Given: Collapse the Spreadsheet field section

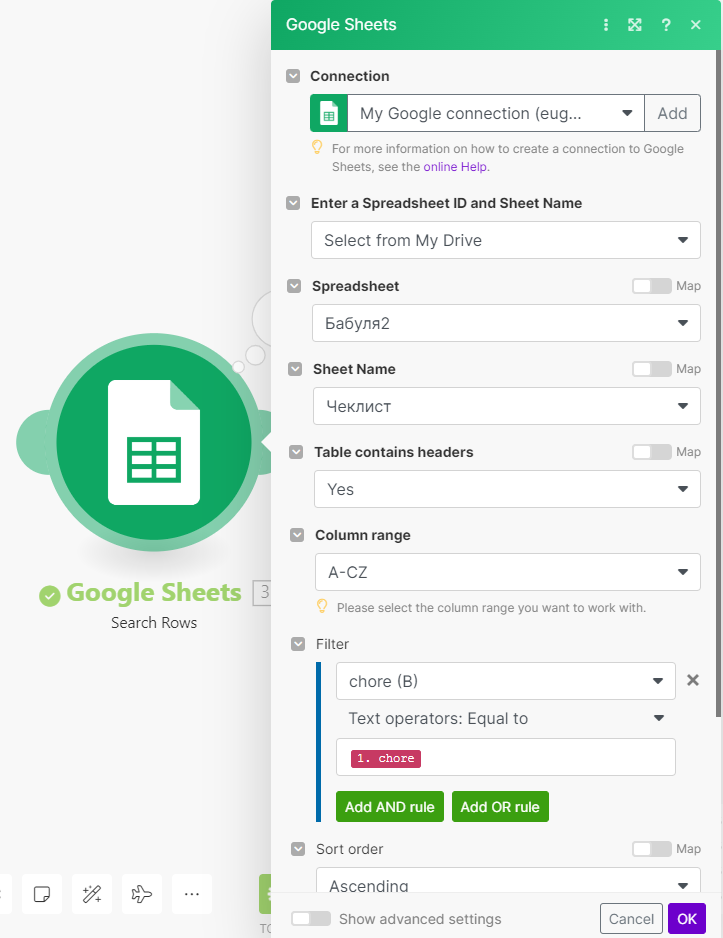Looking at the screenshot, I should [x=294, y=286].
